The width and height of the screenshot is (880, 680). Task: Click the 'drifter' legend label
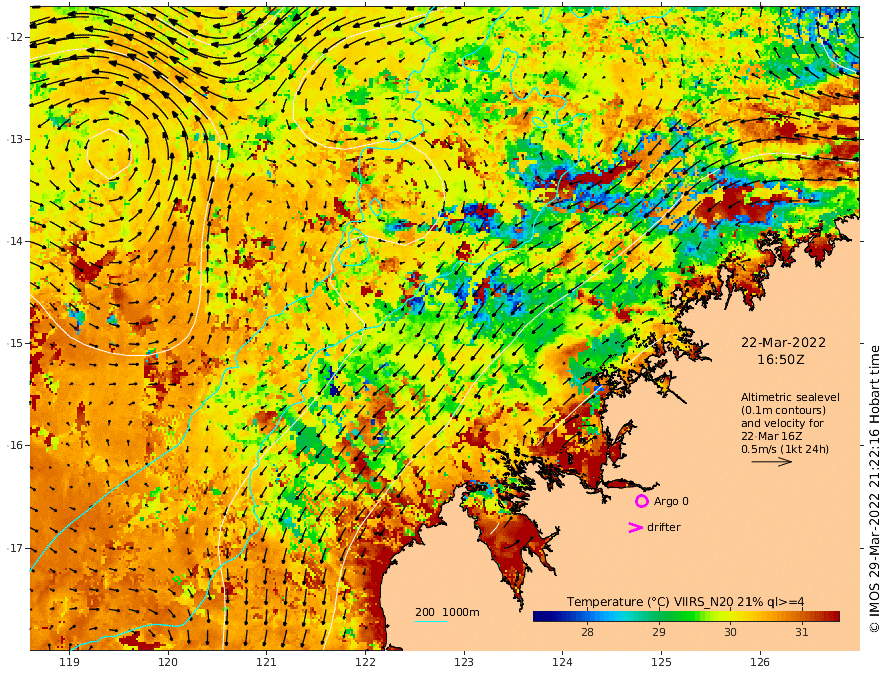click(x=664, y=527)
